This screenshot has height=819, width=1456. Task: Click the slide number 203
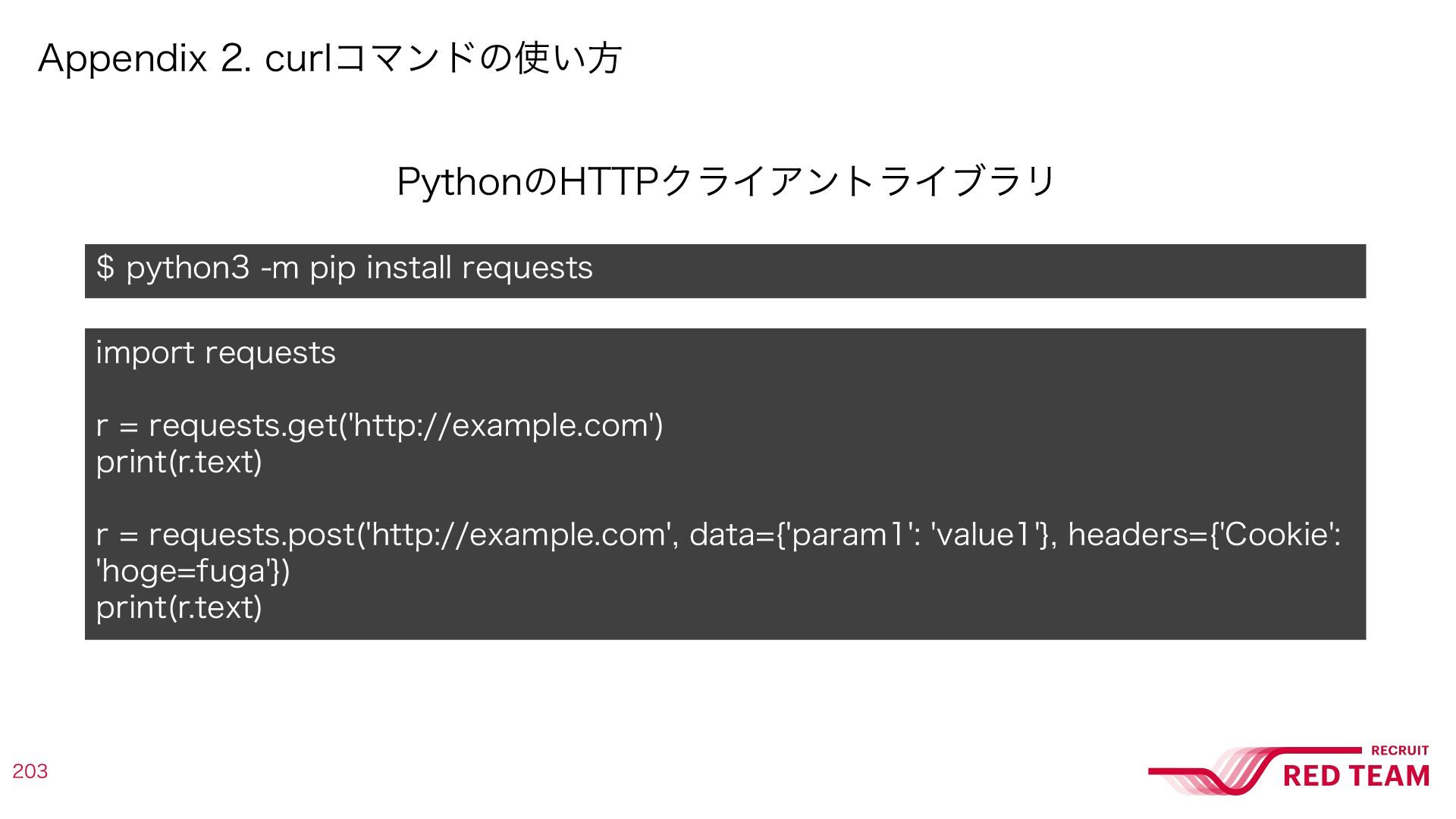(x=30, y=771)
